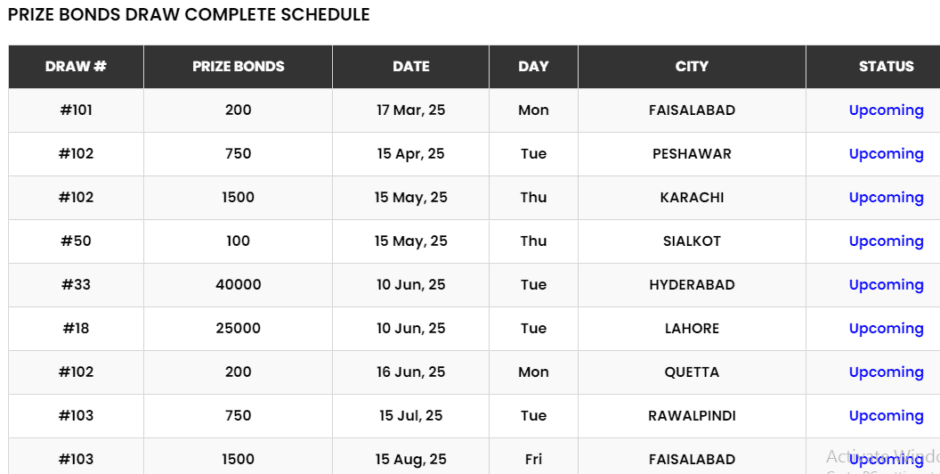Click the STATUS column header

[x=885, y=67]
